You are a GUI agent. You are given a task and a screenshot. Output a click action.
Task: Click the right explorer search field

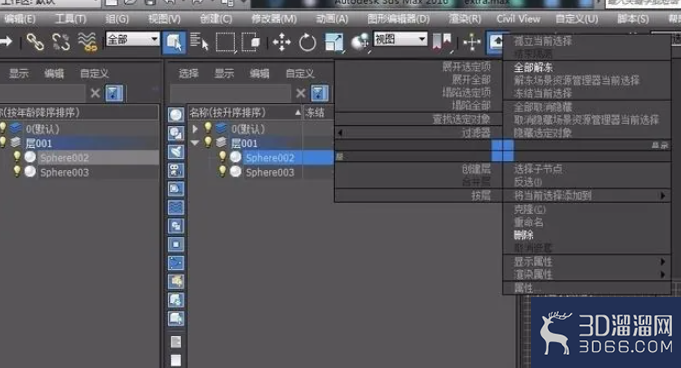[230, 93]
